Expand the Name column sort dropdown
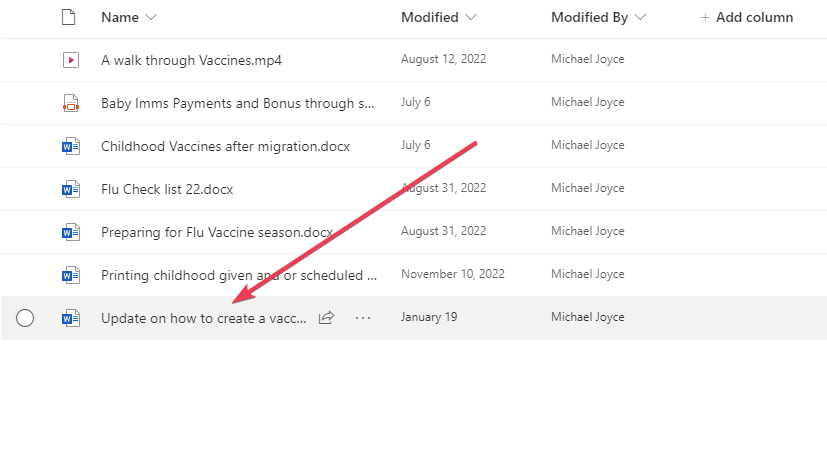Screen dimensions: 827x464 (x=151, y=17)
